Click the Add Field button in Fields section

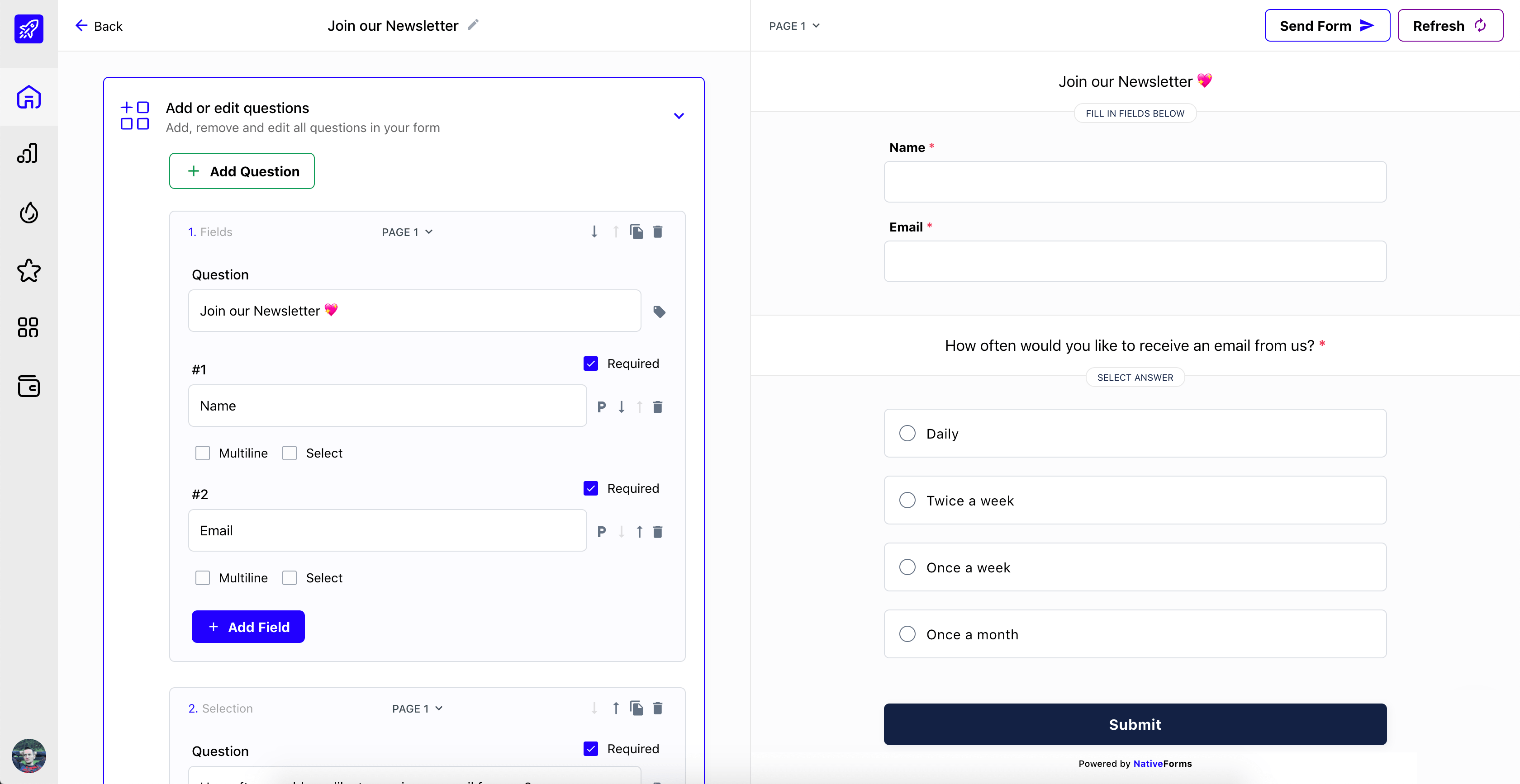click(x=249, y=627)
